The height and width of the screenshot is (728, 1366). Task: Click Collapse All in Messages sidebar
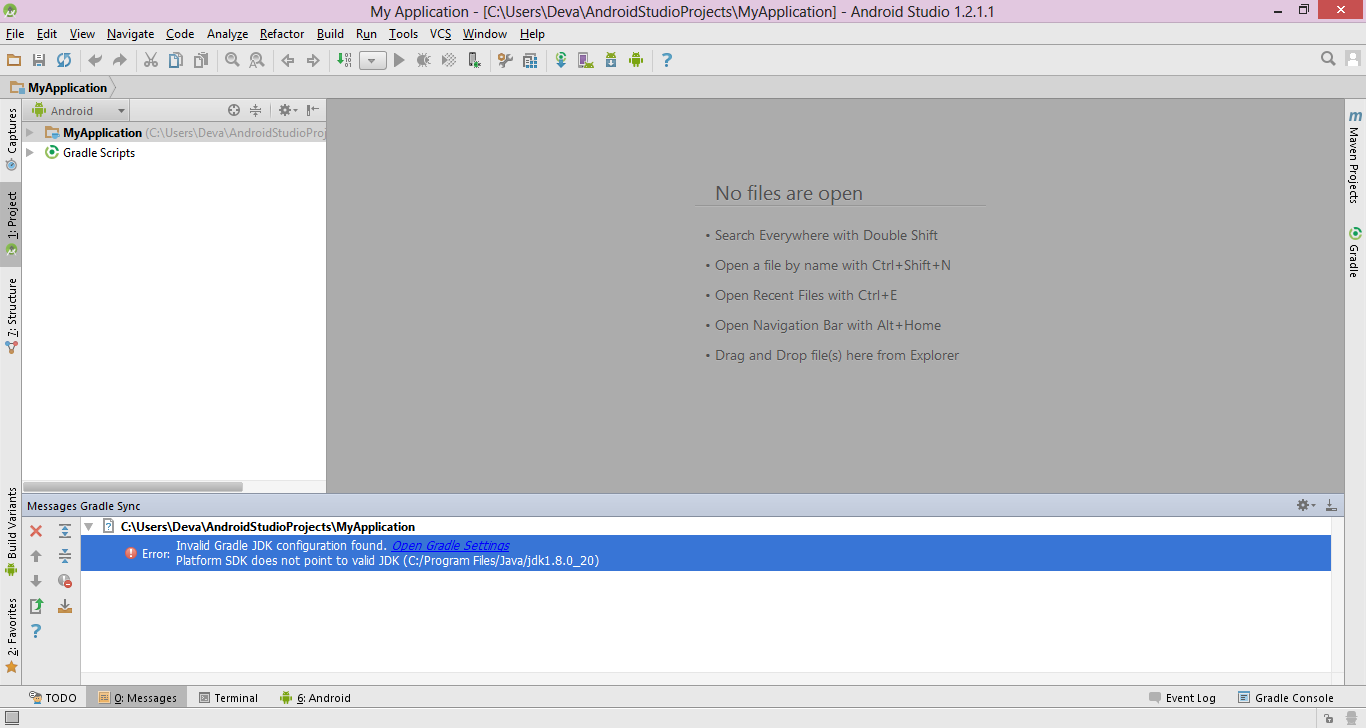pyautogui.click(x=65, y=556)
